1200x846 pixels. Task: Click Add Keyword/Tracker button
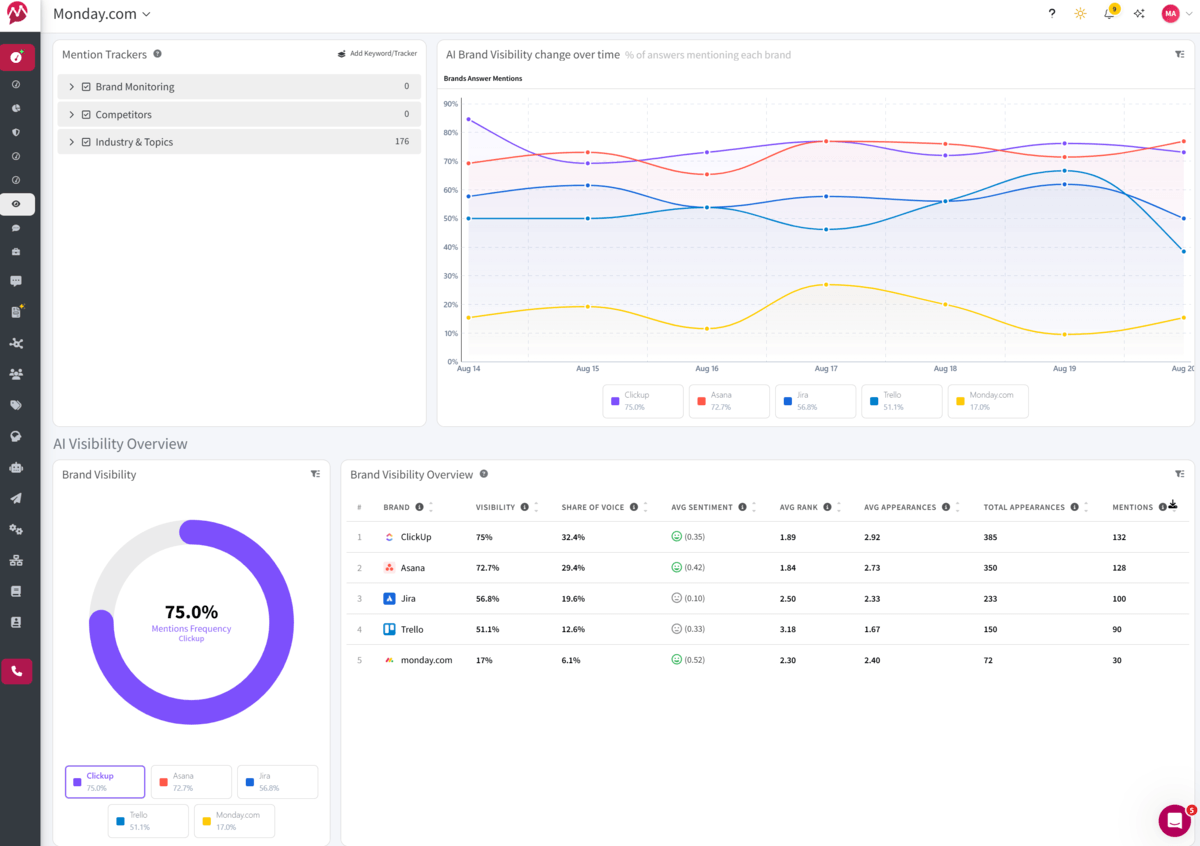(377, 54)
